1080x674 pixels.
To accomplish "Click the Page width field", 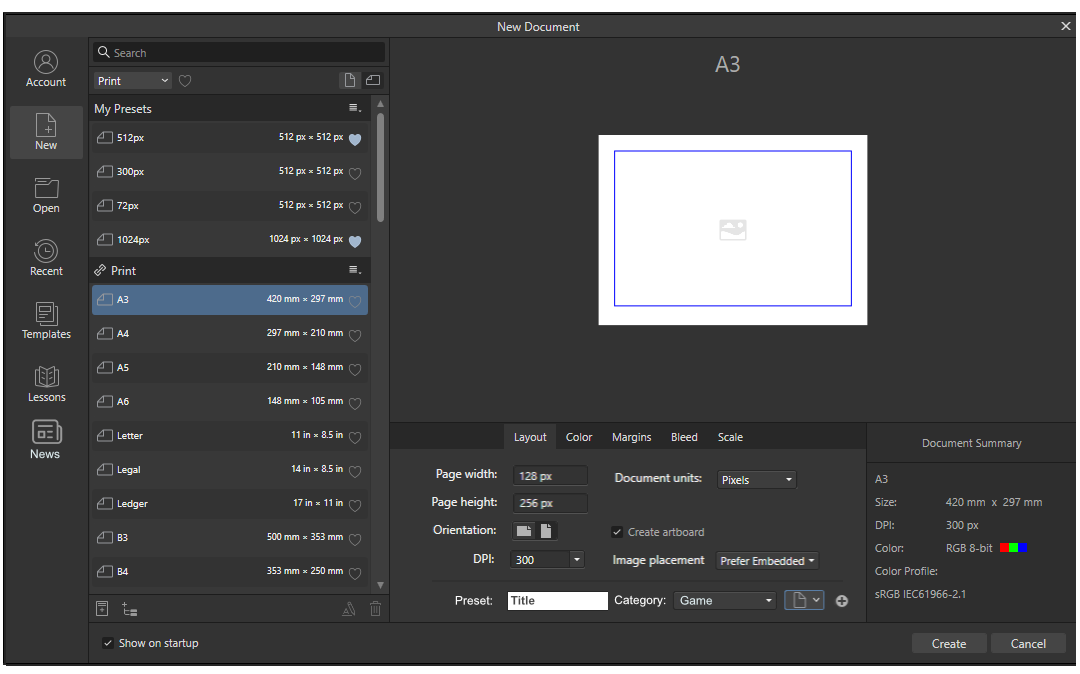I will point(550,476).
